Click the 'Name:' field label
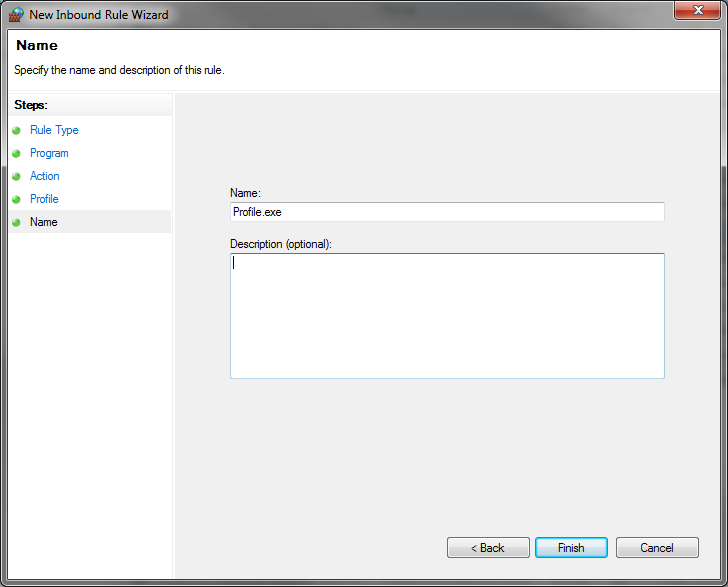Screen dimensions: 728x587 [x=245, y=193]
